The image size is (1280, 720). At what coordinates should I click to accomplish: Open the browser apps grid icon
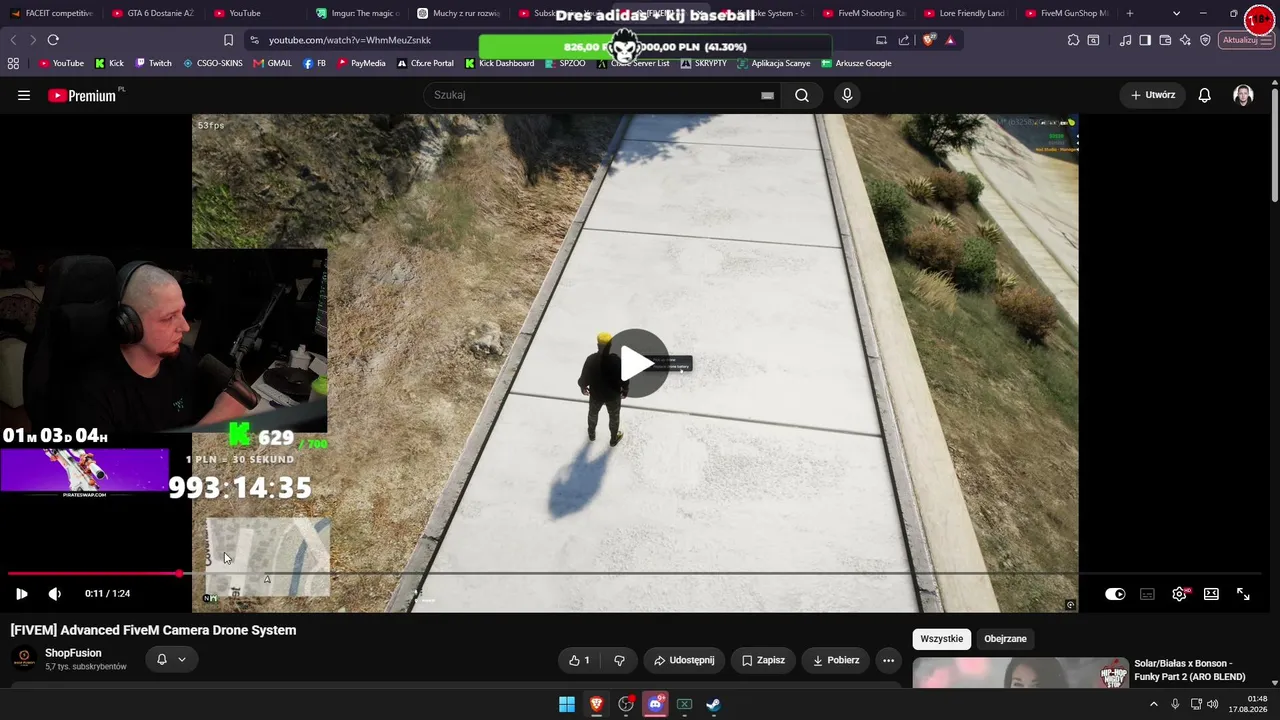tap(13, 63)
